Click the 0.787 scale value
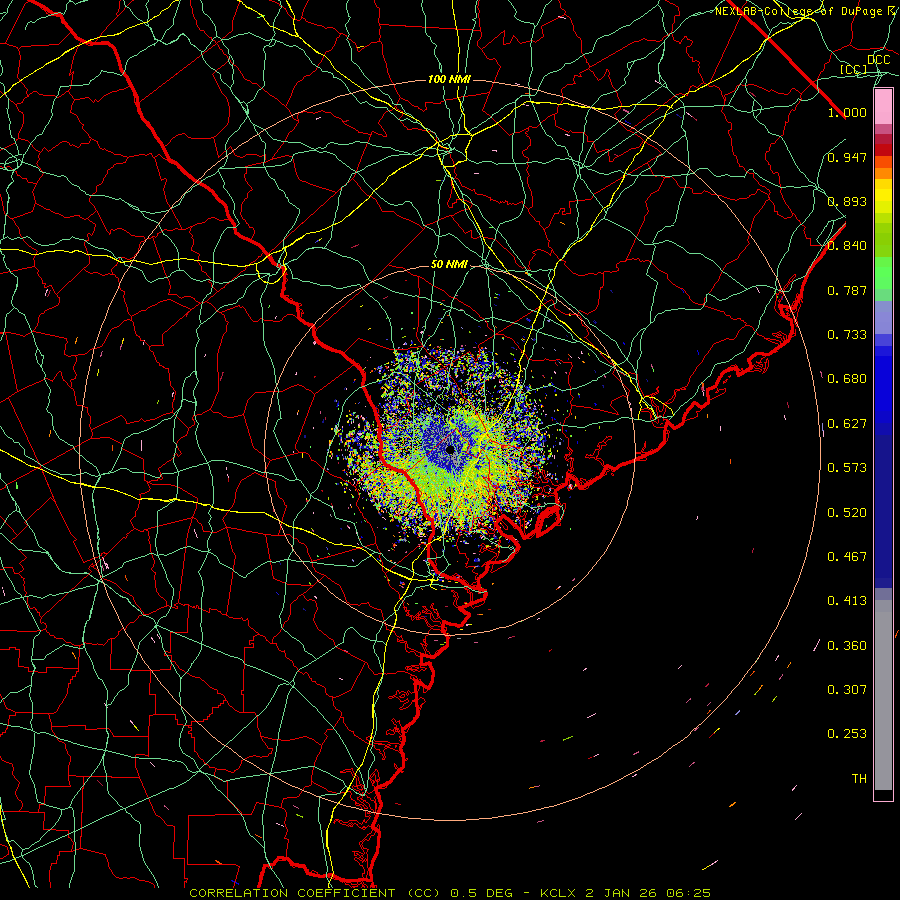900x900 pixels. click(x=847, y=290)
